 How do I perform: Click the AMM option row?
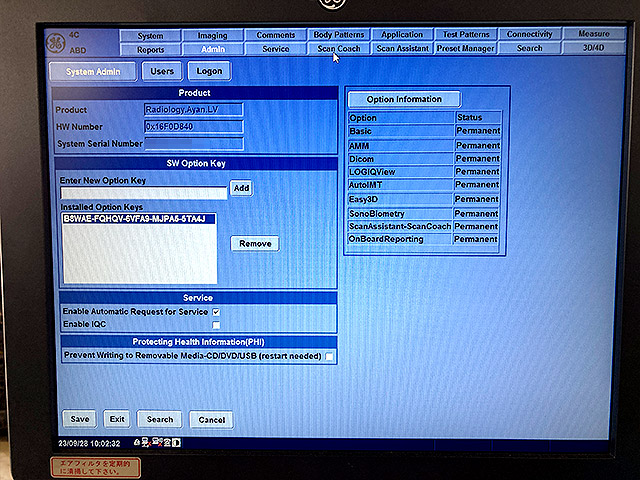[424, 146]
